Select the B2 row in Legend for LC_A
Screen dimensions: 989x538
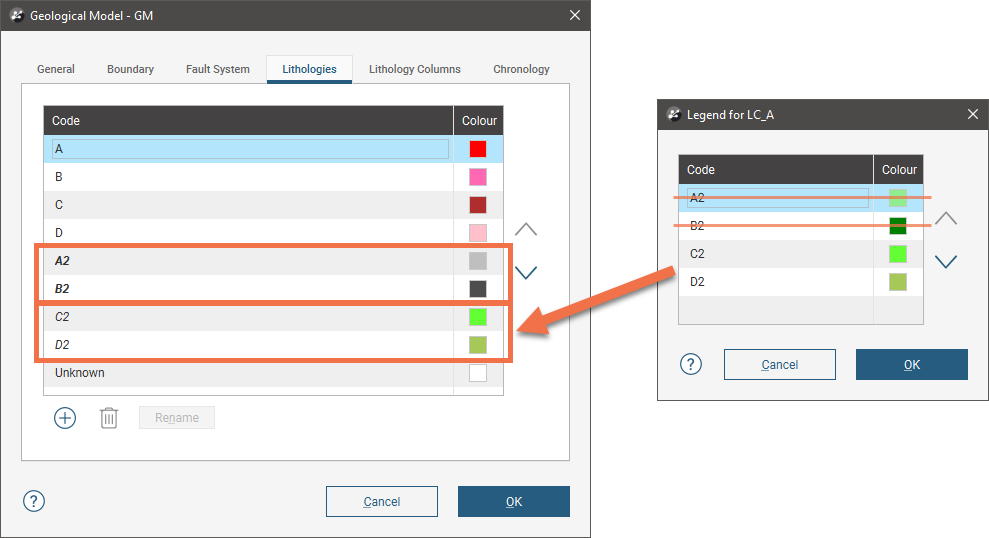pyautogui.click(x=801, y=226)
